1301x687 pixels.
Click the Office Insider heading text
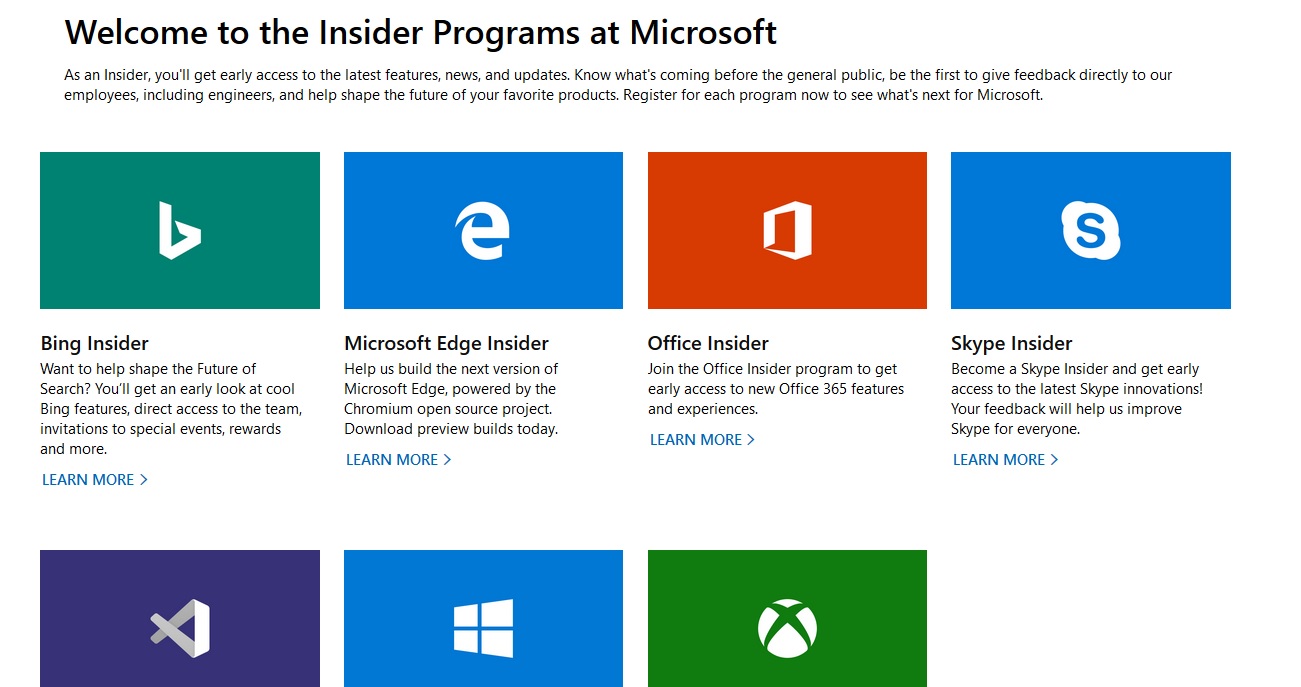[x=707, y=343]
